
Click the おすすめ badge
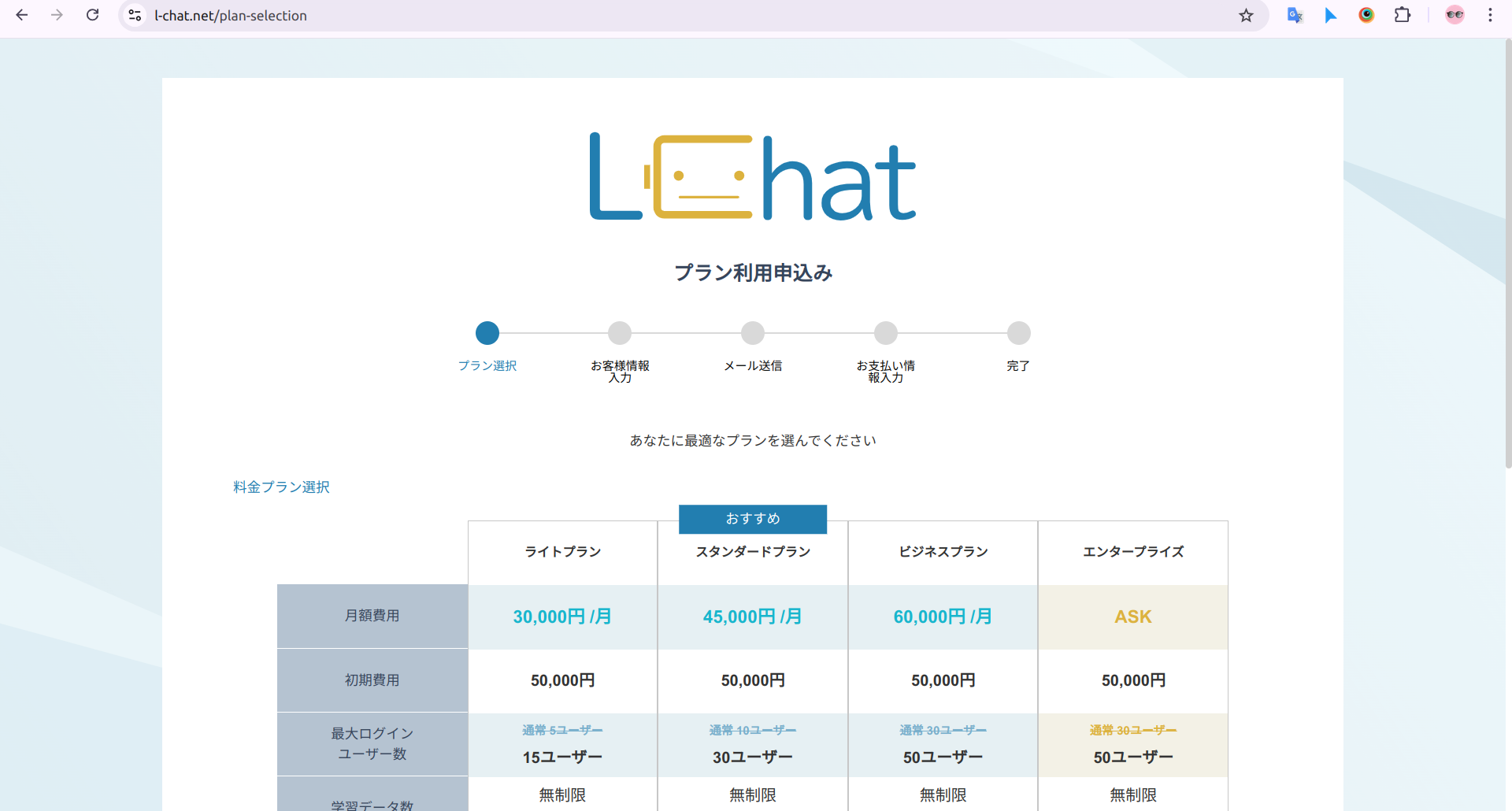click(752, 519)
